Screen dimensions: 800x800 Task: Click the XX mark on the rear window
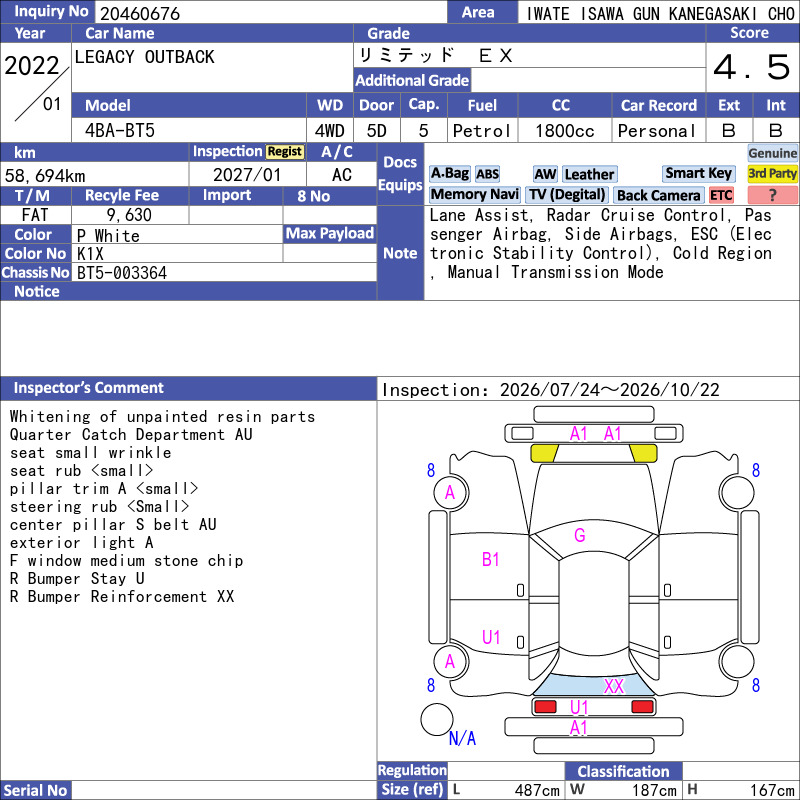[614, 686]
